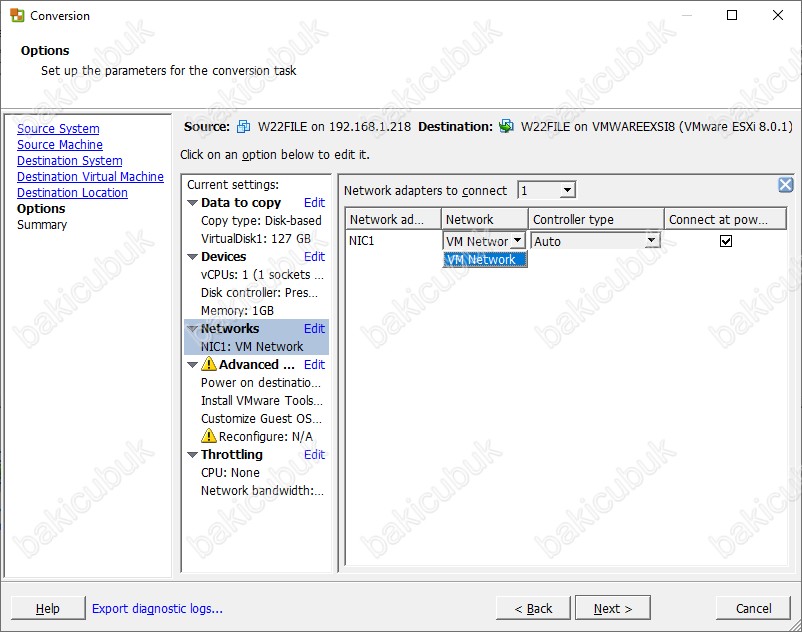Collapse the Networks section

pos(192,329)
